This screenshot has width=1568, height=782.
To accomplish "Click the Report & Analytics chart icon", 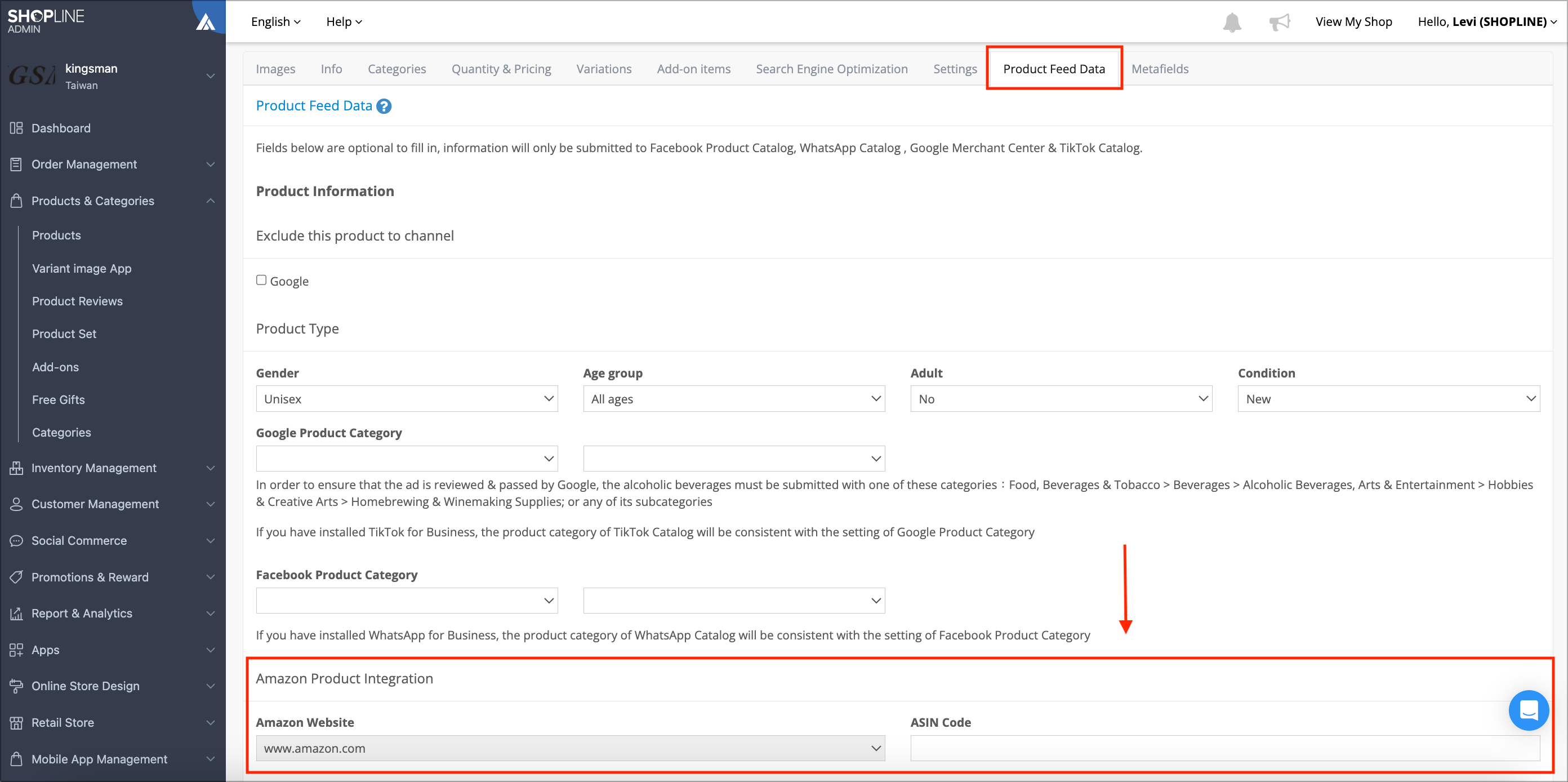I will click(x=16, y=614).
